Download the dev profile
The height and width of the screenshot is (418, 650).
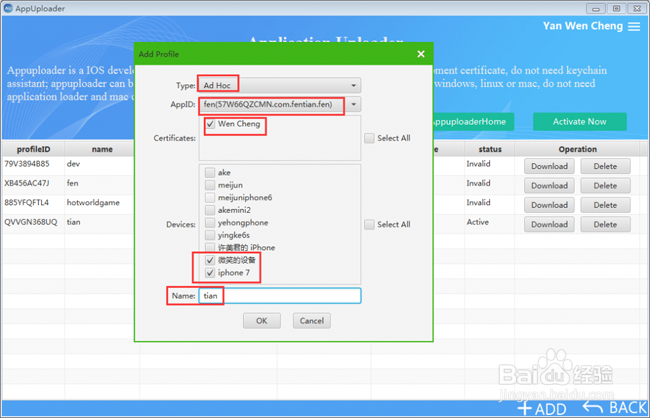pyautogui.click(x=549, y=166)
